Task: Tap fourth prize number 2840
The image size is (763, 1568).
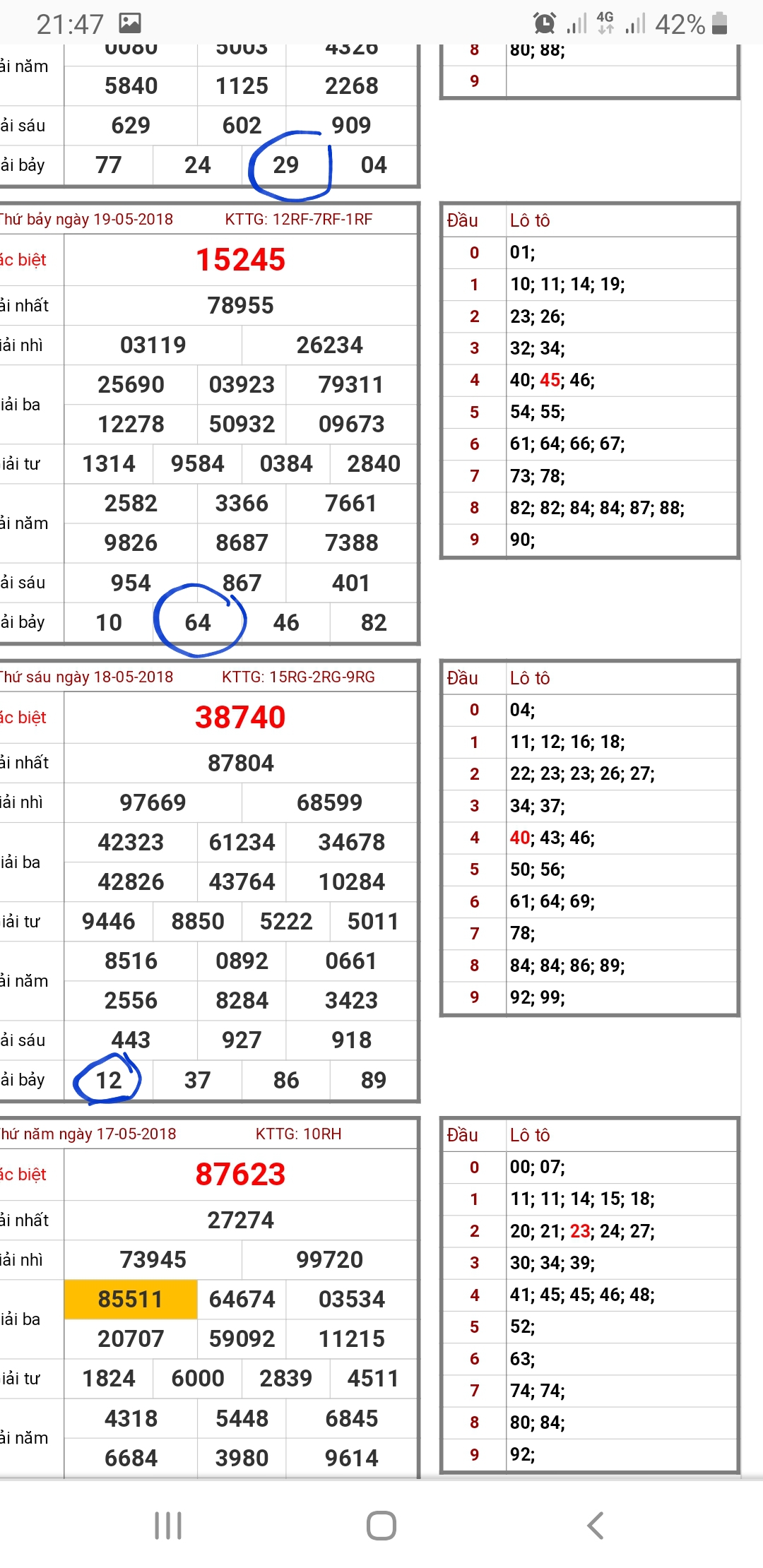Action: click(374, 464)
